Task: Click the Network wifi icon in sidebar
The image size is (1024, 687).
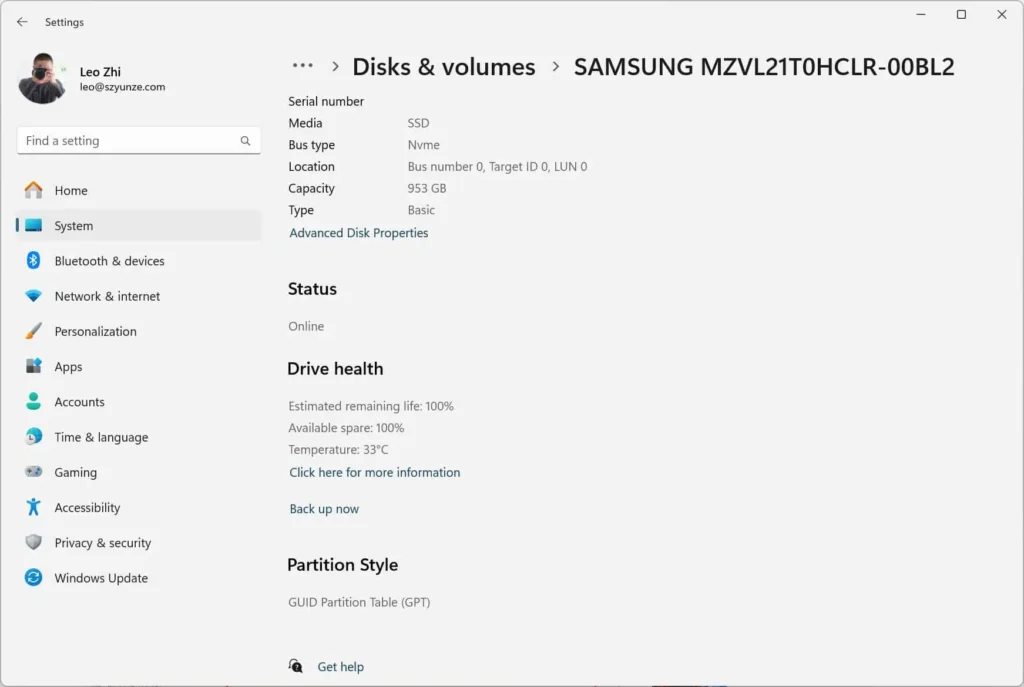Action: [x=33, y=296]
